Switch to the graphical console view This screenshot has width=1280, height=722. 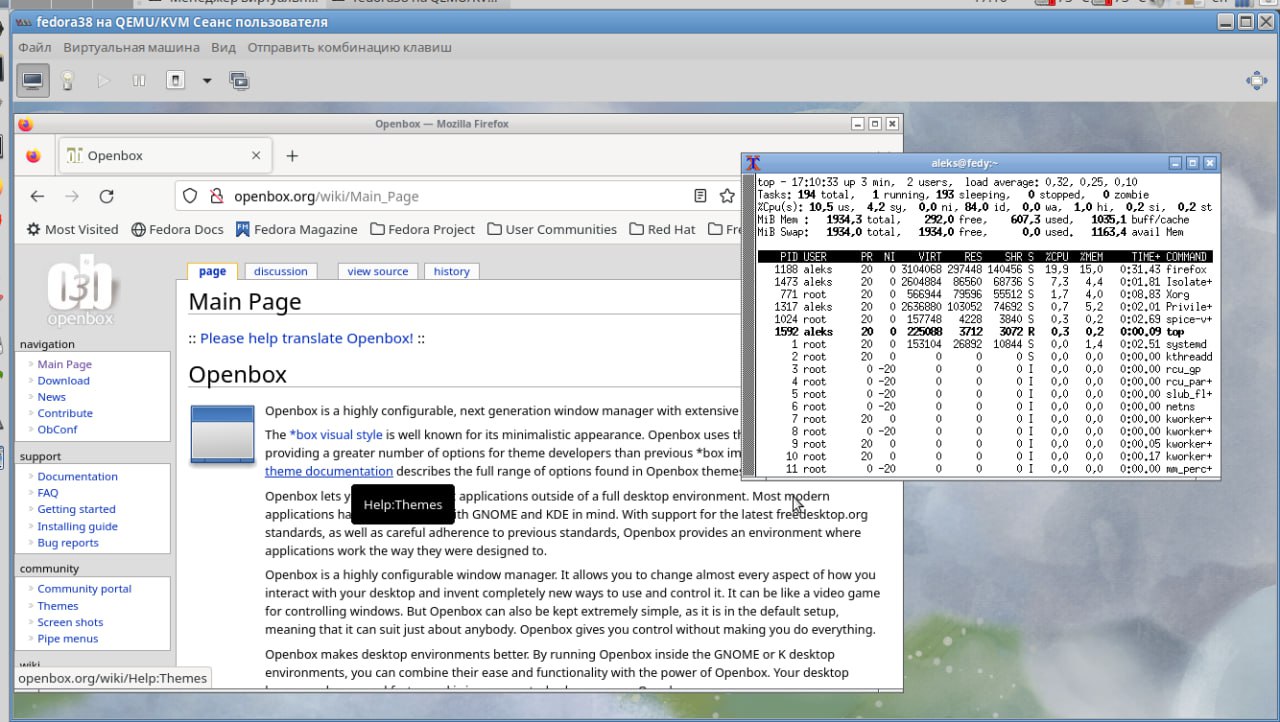tap(33, 81)
